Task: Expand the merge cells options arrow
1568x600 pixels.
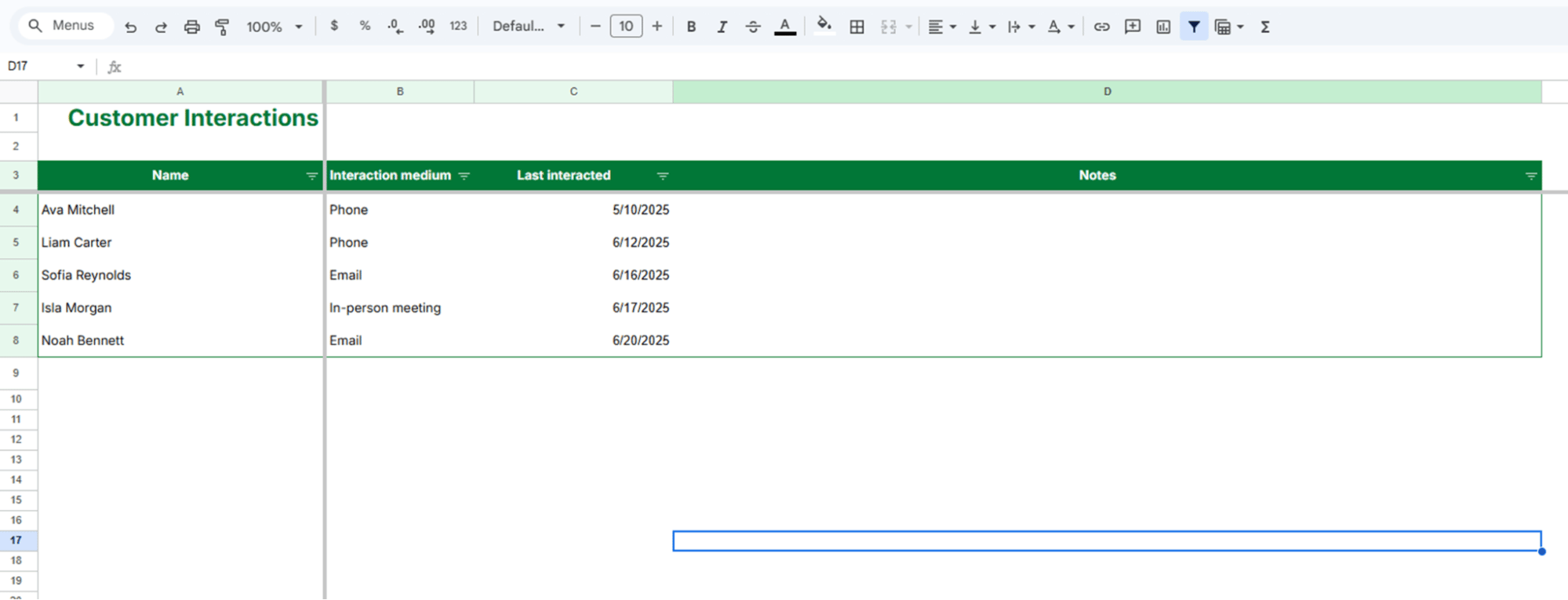Action: tap(908, 27)
